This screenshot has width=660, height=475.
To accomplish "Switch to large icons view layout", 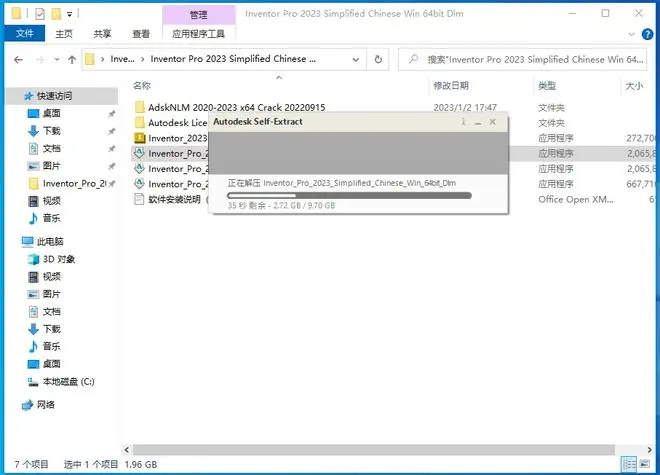I will [x=644, y=464].
